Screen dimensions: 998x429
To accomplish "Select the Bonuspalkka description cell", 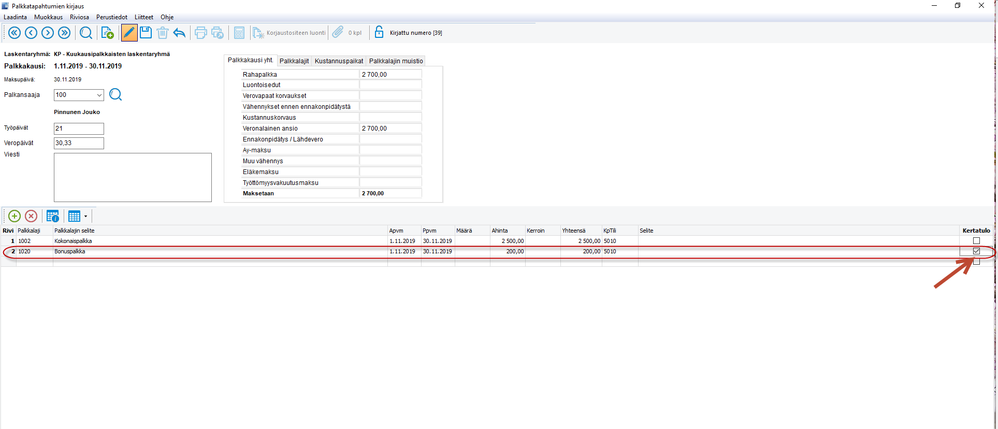I will [220, 251].
